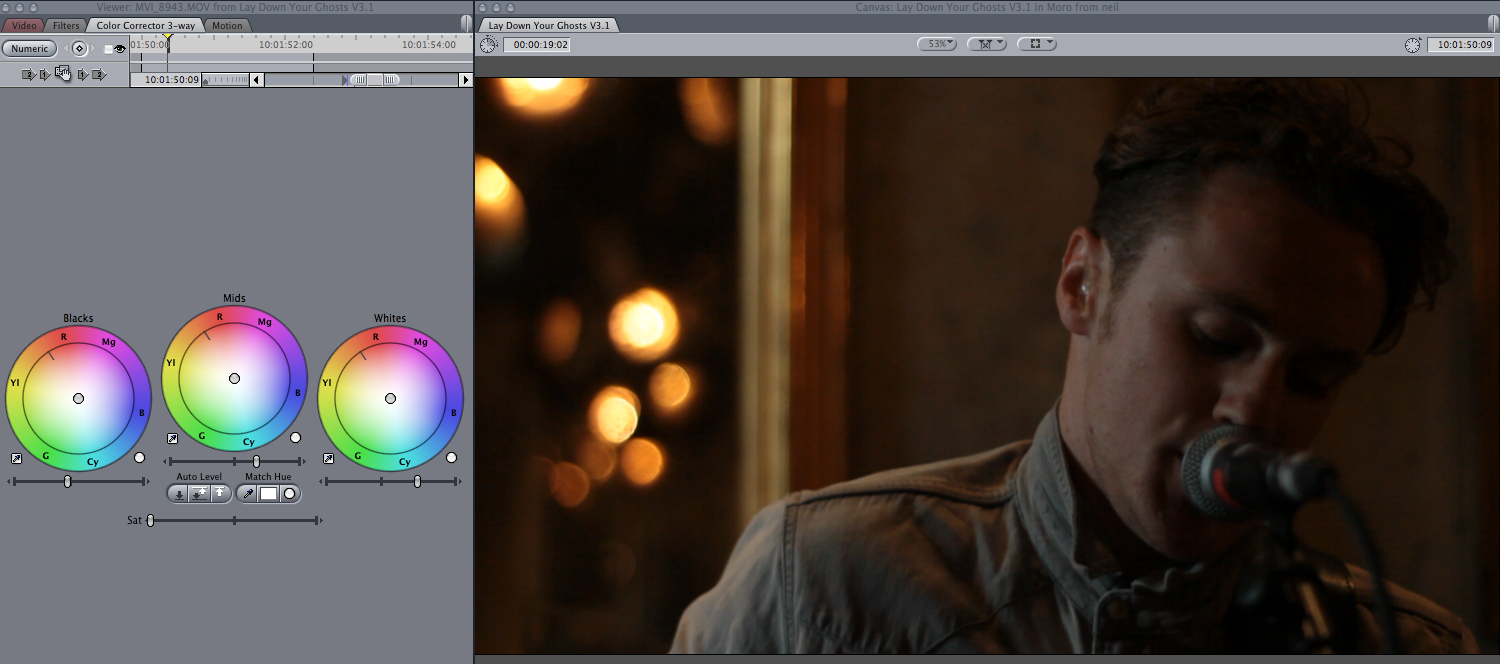This screenshot has width=1500, height=664.
Task: Click the copy-filter-back-two-clips icon
Action: coord(29,74)
